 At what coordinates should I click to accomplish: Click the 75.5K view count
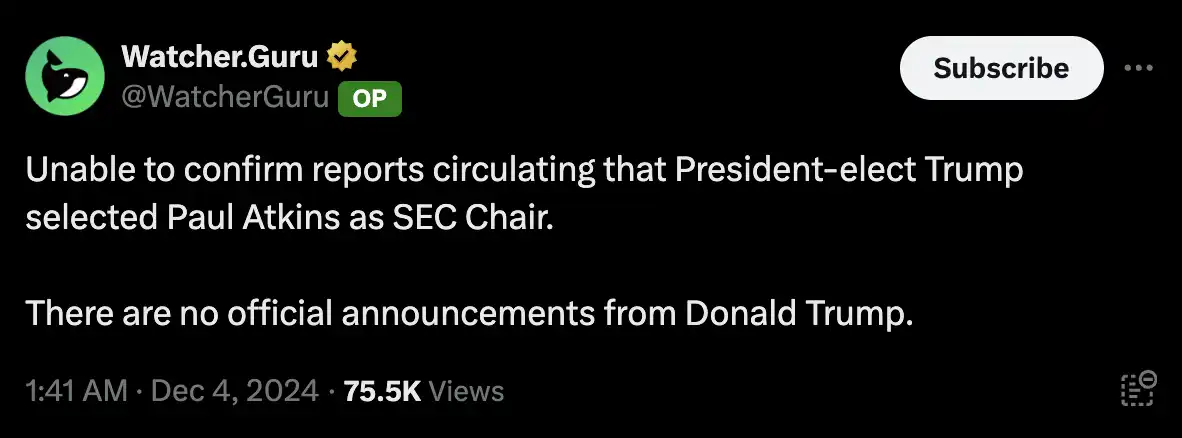click(381, 391)
